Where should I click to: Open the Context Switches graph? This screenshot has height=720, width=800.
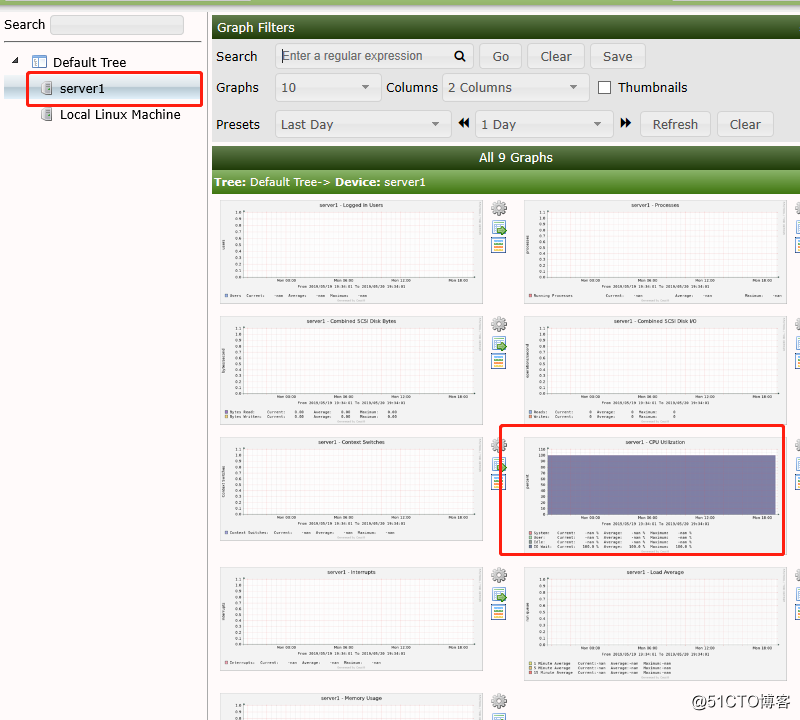(x=351, y=488)
